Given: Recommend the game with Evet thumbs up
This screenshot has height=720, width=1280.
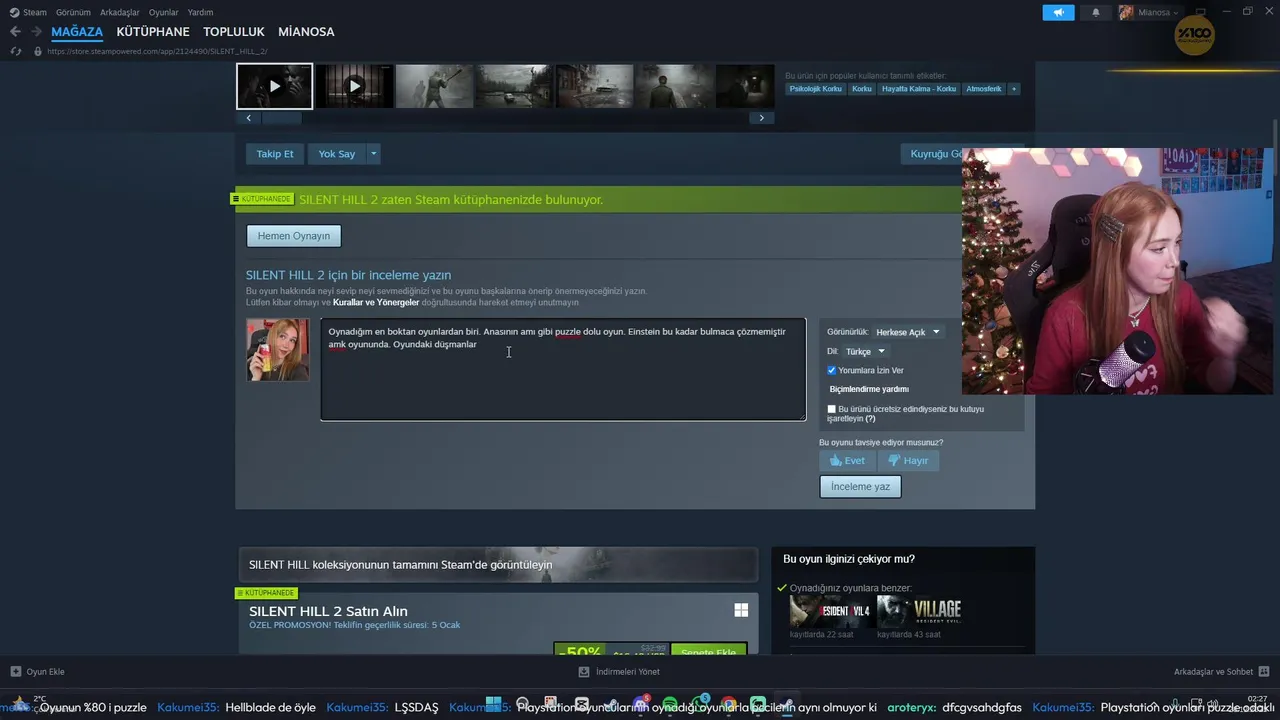Looking at the screenshot, I should pos(846,461).
